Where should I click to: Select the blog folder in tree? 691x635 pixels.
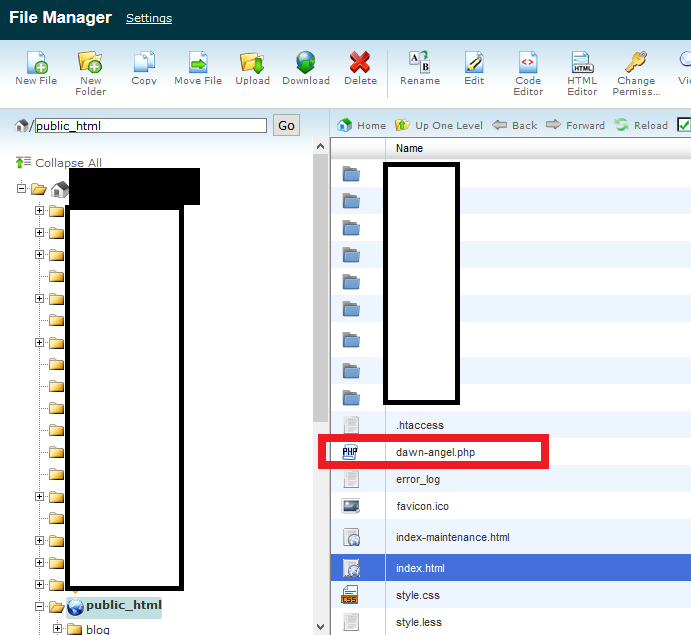[98, 629]
